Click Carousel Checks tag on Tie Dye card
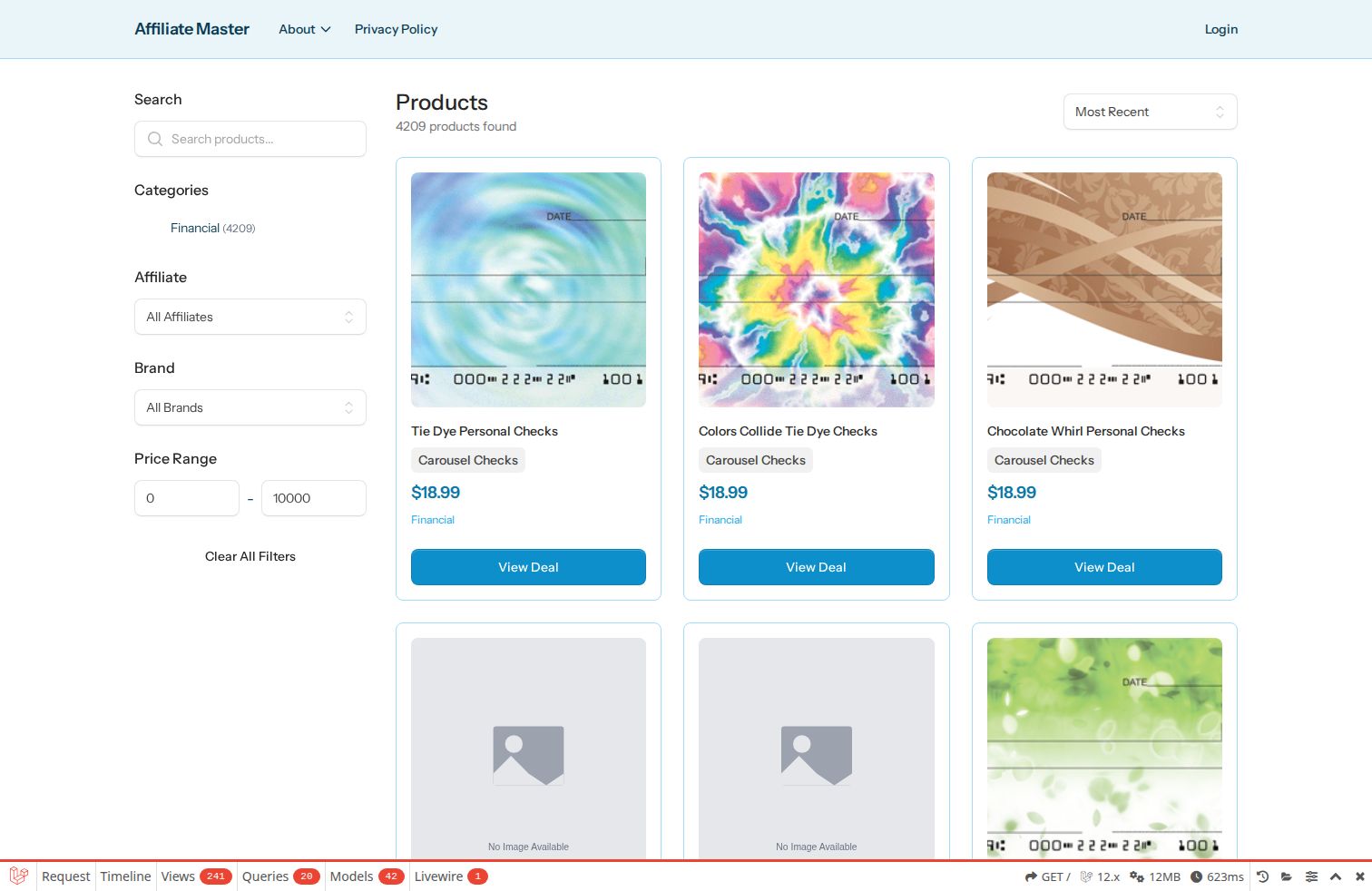The height and width of the screenshot is (891, 1372). tap(468, 460)
